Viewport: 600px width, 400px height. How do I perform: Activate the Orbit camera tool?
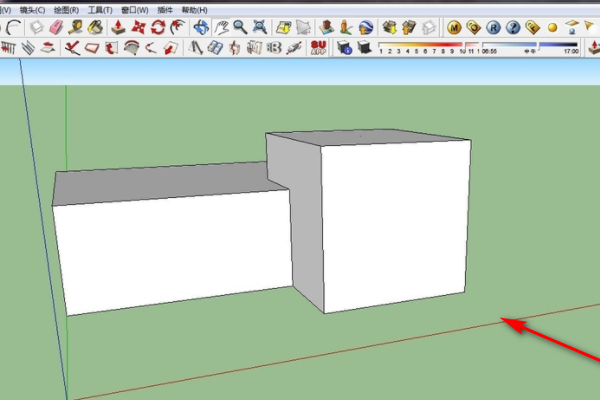point(201,26)
